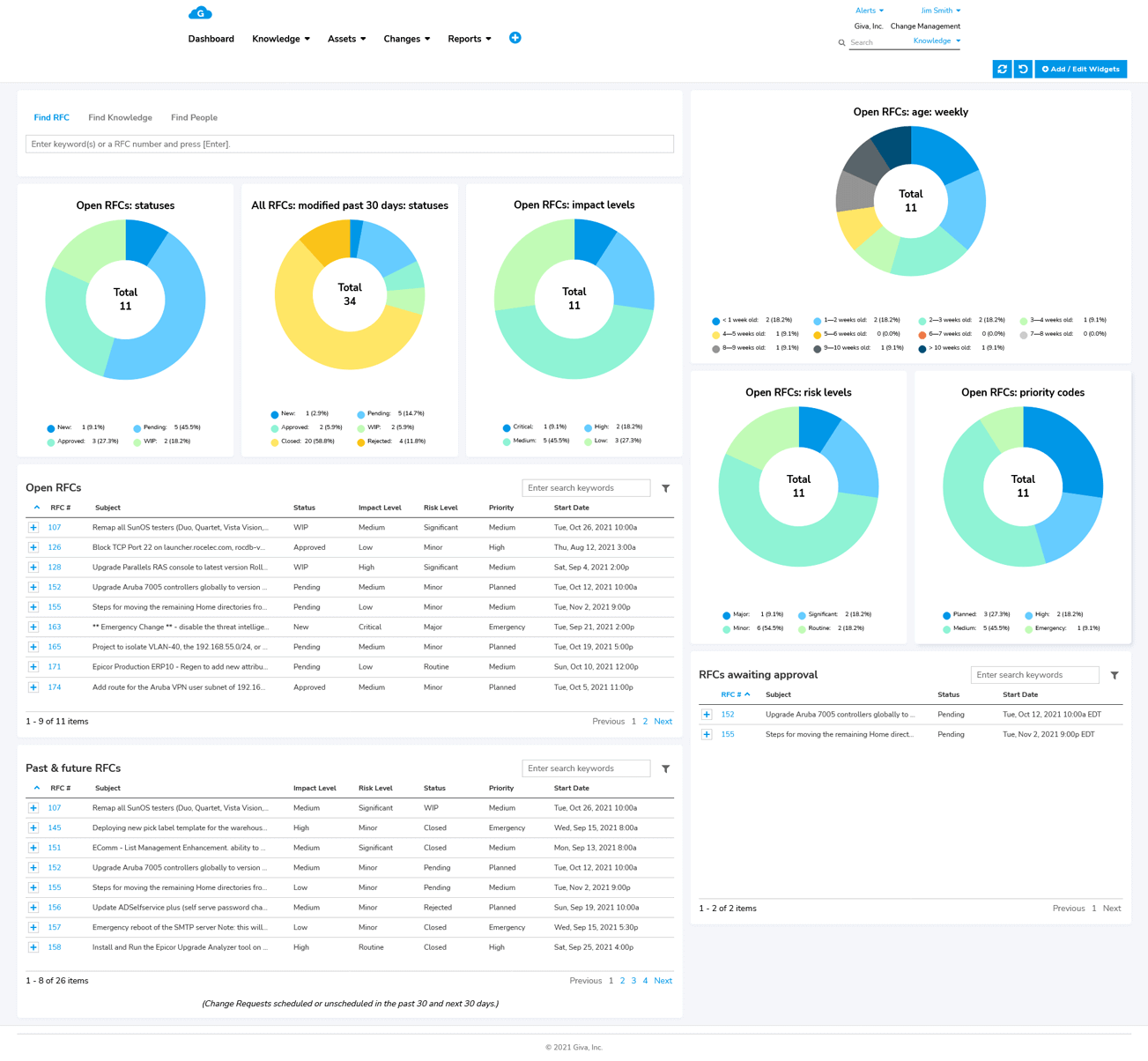Click the dashboard refresh icon
The height and width of the screenshot is (1061, 1148).
[x=1002, y=69]
